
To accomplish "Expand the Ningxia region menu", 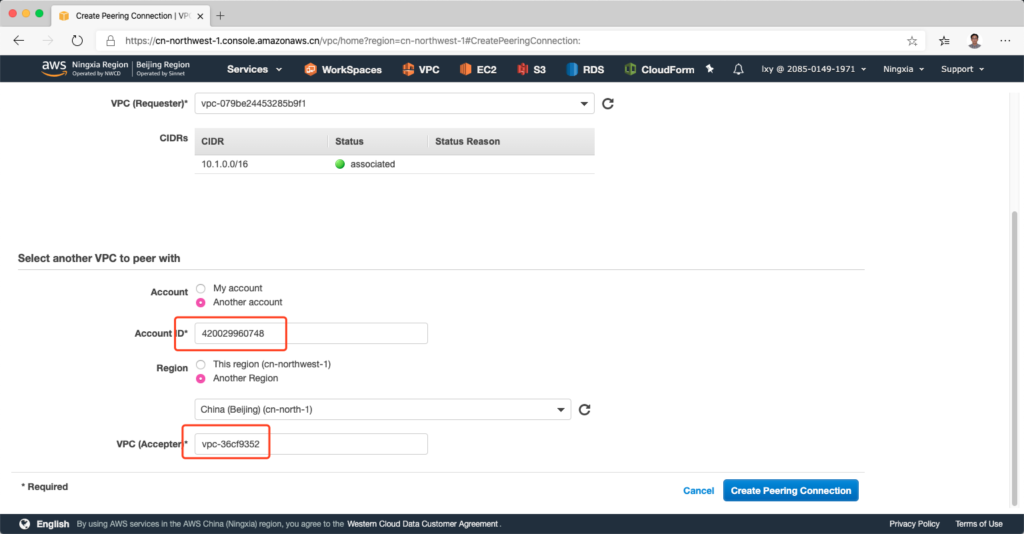I will click(x=903, y=69).
